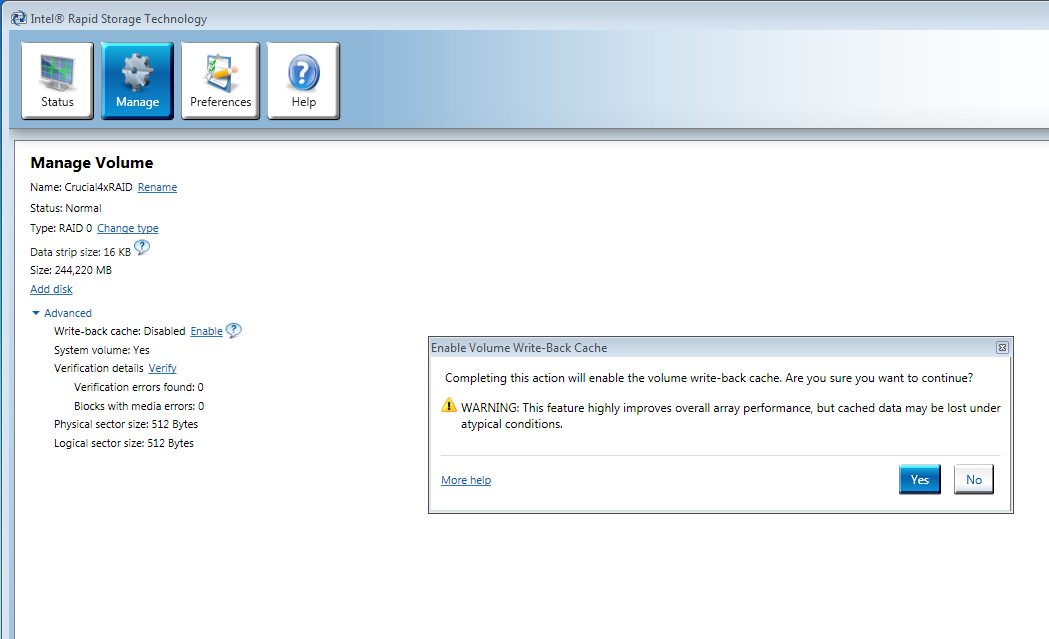Click 'Size: 244,220 MB' text

point(71,270)
